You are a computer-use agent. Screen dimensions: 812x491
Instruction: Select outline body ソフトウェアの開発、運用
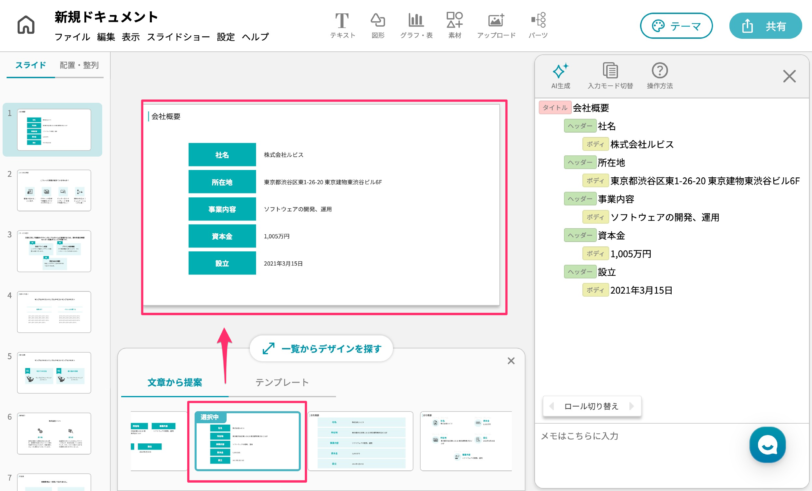(x=664, y=218)
